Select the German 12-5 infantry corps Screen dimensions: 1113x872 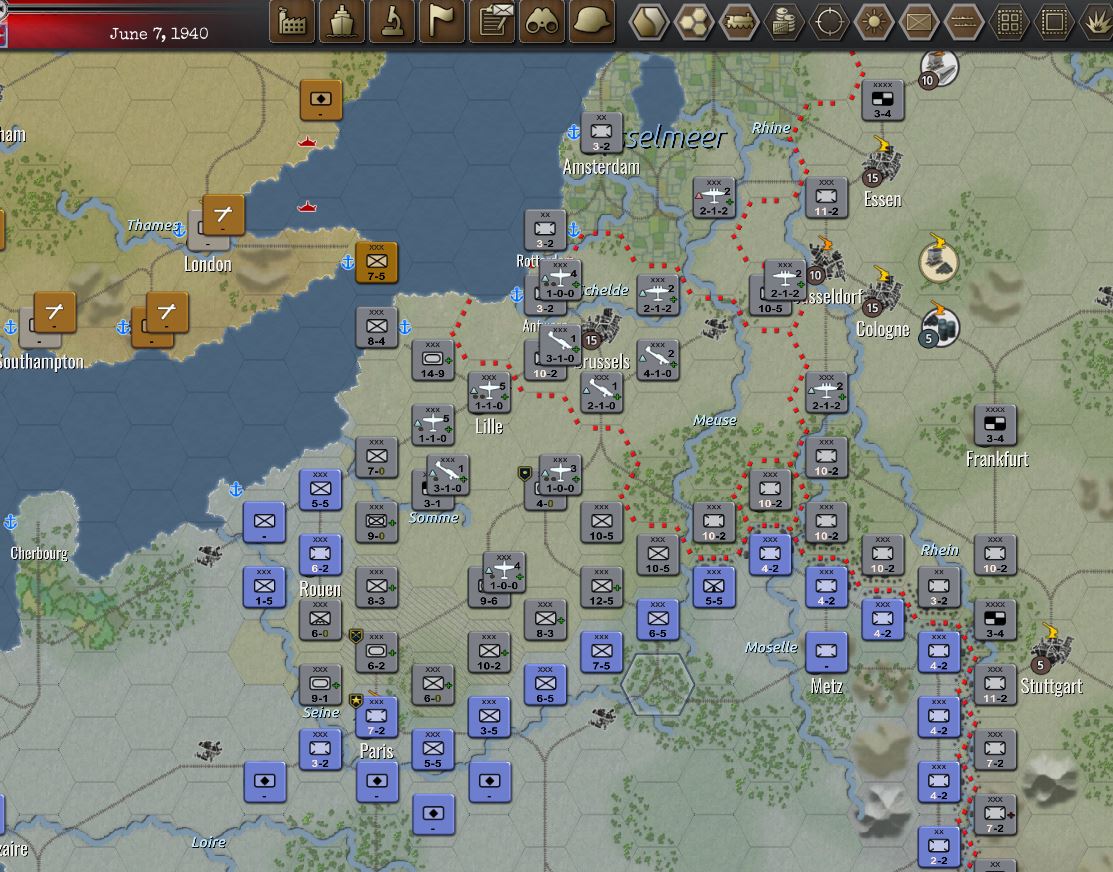pos(601,587)
